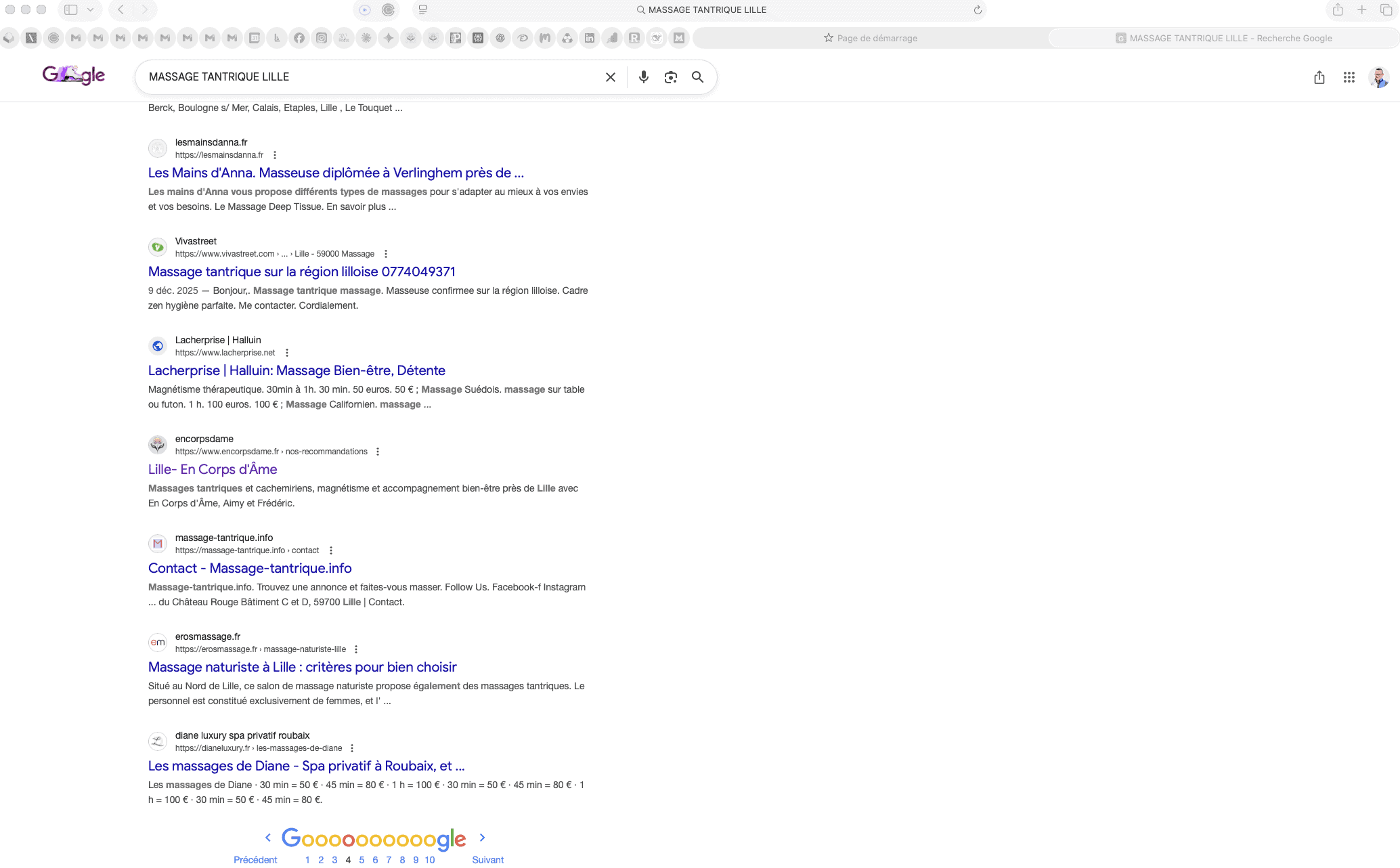Click the Précédent previous-page link
1400x868 pixels.
point(255,860)
